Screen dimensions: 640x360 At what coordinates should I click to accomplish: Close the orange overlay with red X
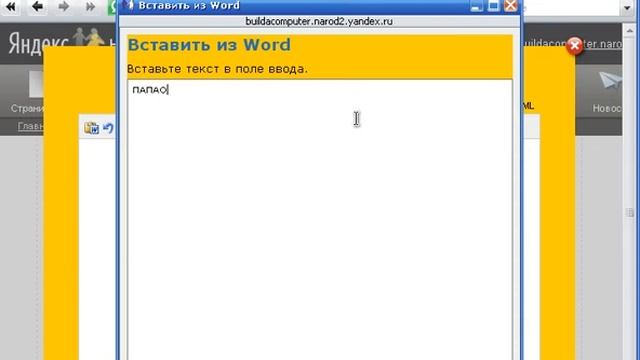(x=575, y=46)
